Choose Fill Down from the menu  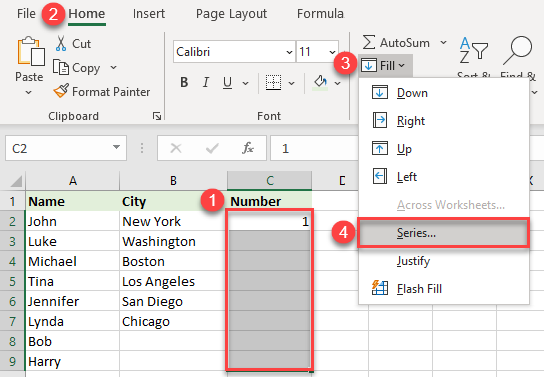[x=443, y=93]
